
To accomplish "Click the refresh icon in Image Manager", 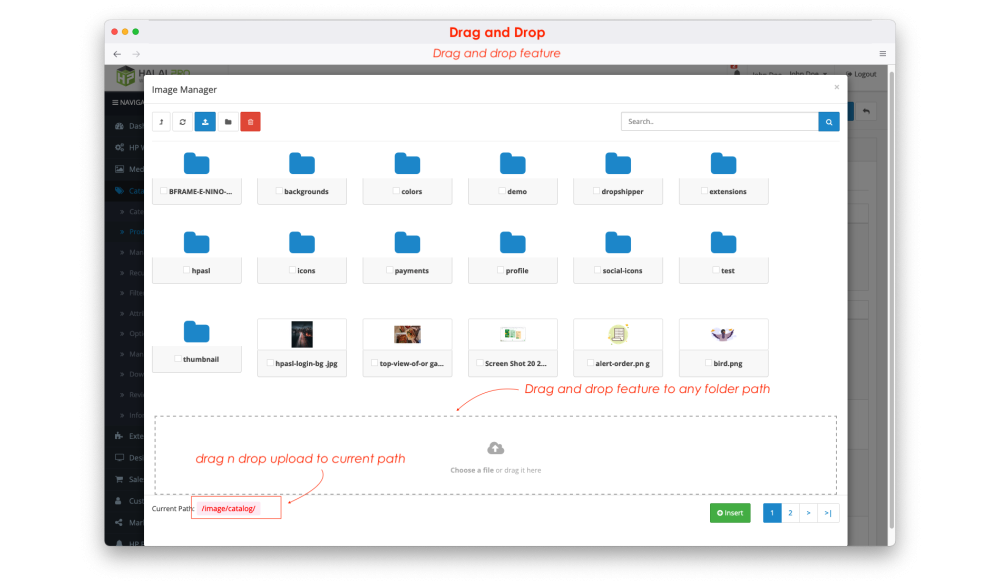I will point(182,122).
